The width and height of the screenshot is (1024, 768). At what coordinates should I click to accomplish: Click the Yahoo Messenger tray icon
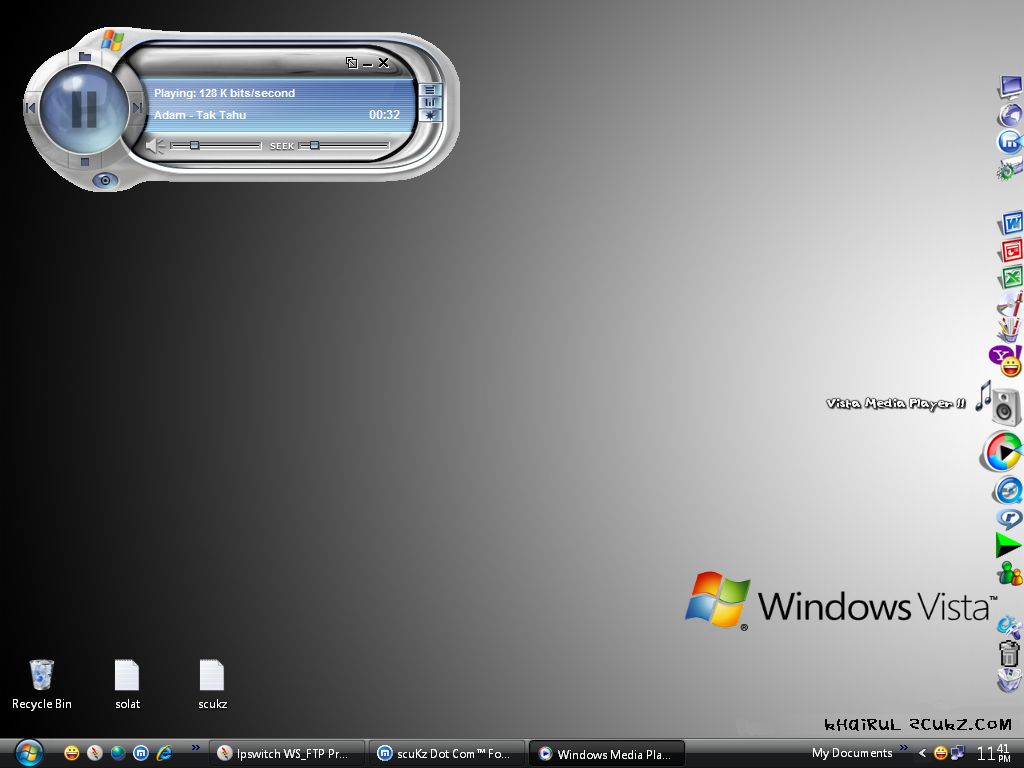point(940,753)
